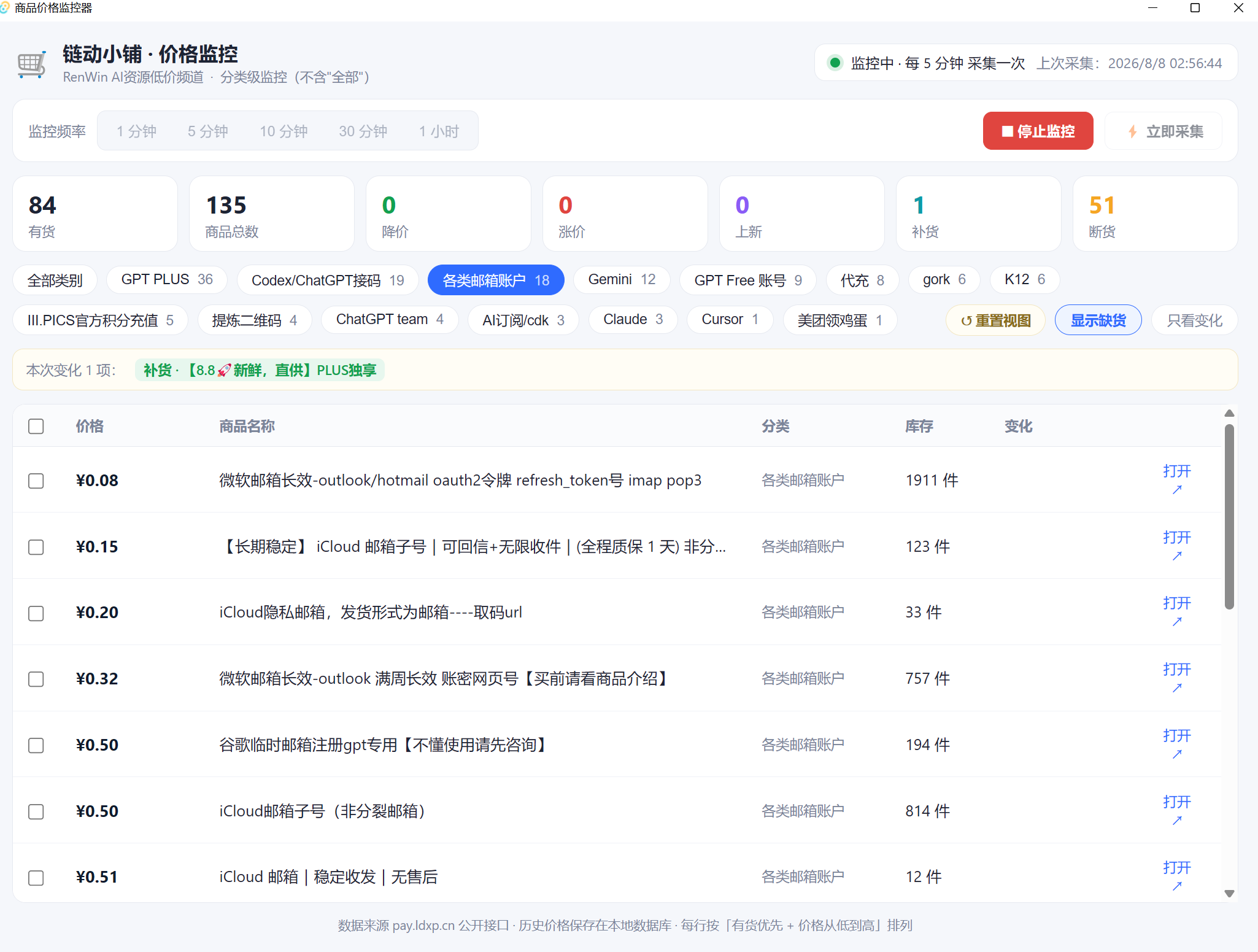
Task: Select the 全部类别 category tab
Action: pos(55,281)
